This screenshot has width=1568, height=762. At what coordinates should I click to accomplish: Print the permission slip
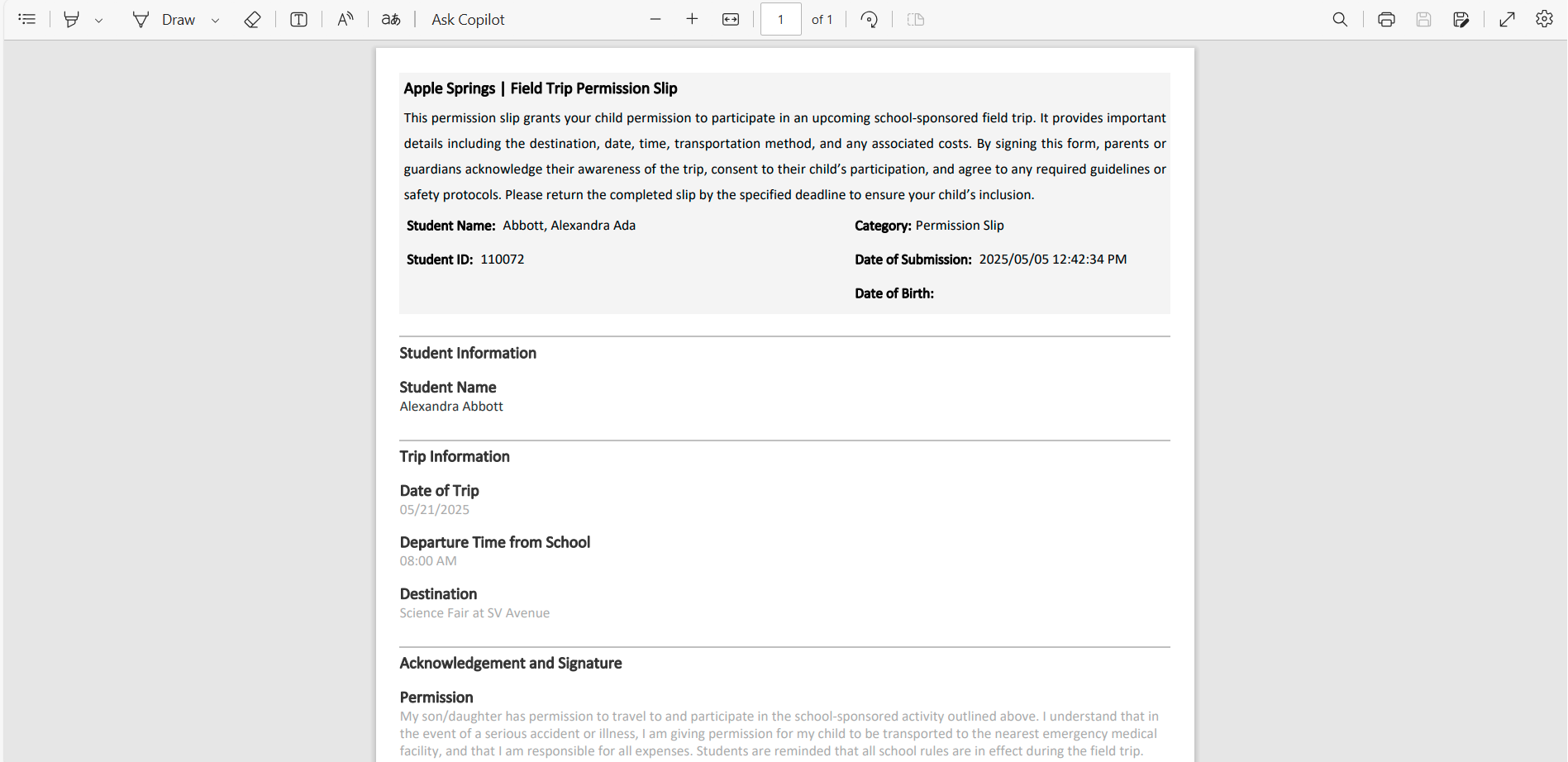point(1386,19)
